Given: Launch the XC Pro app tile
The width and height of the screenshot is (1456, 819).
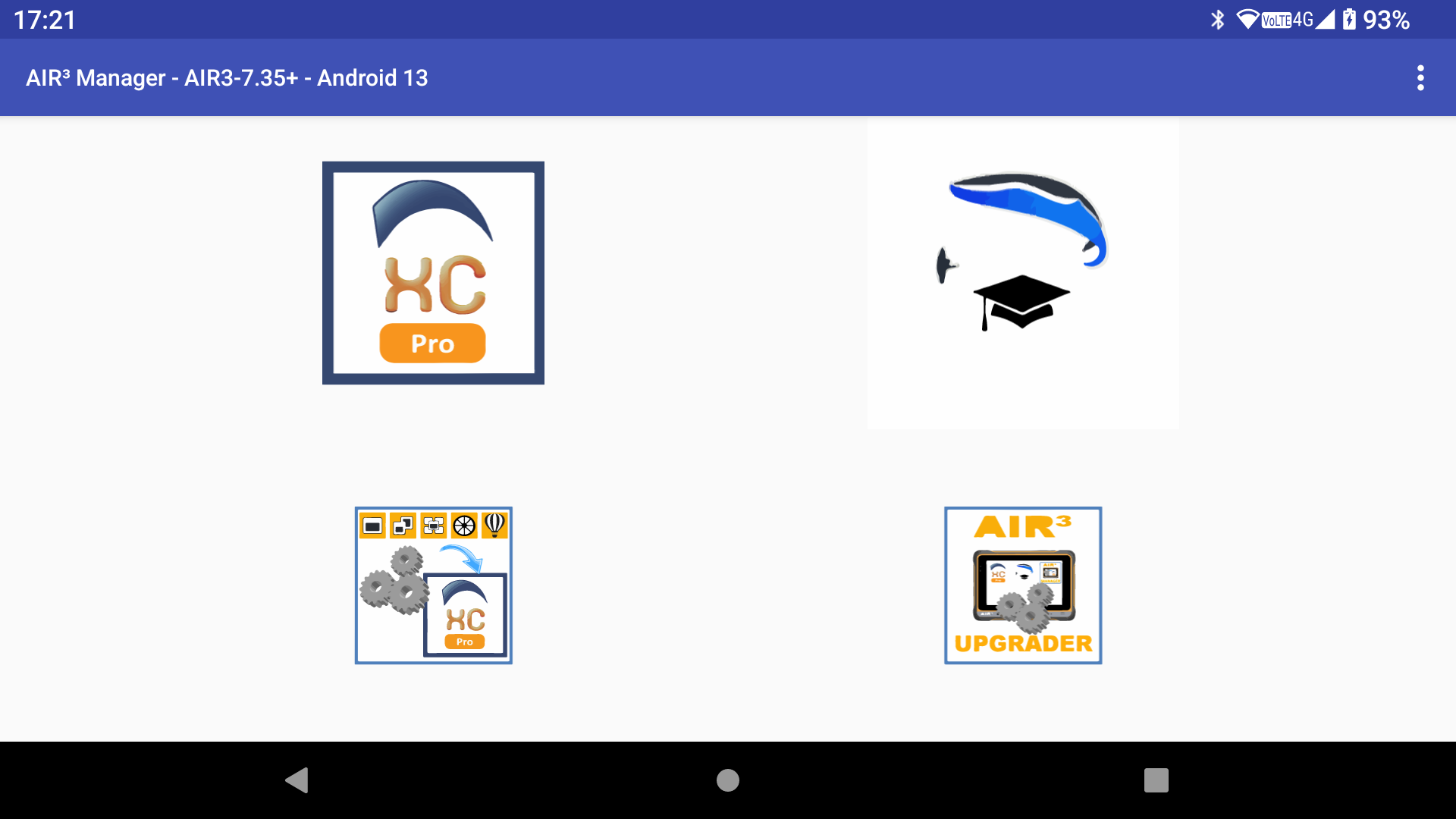Looking at the screenshot, I should pyautogui.click(x=433, y=273).
